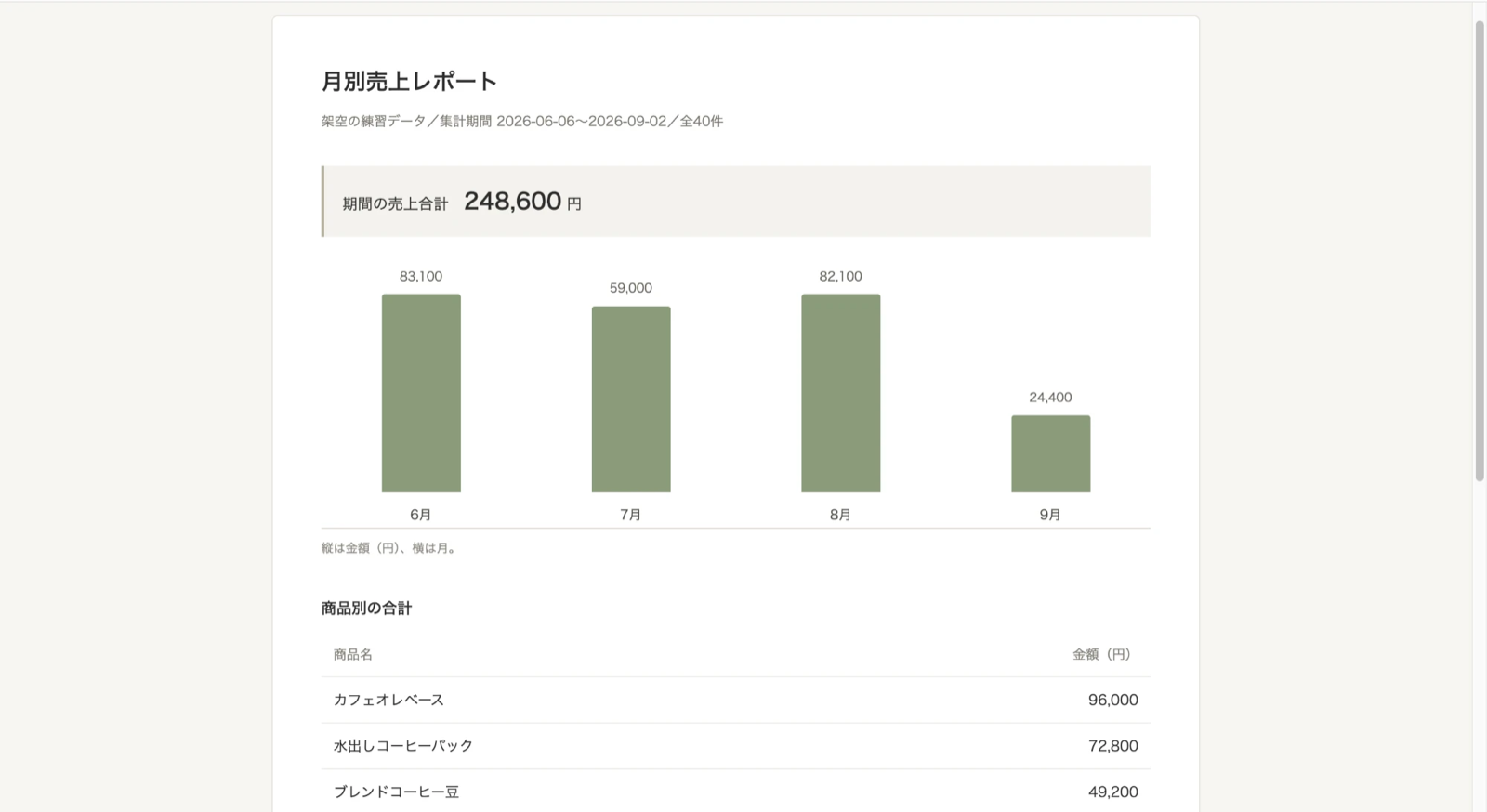The height and width of the screenshot is (812, 1487).
Task: Click the chart caption 縦は金額(円)、横は月。
Action: point(390,548)
